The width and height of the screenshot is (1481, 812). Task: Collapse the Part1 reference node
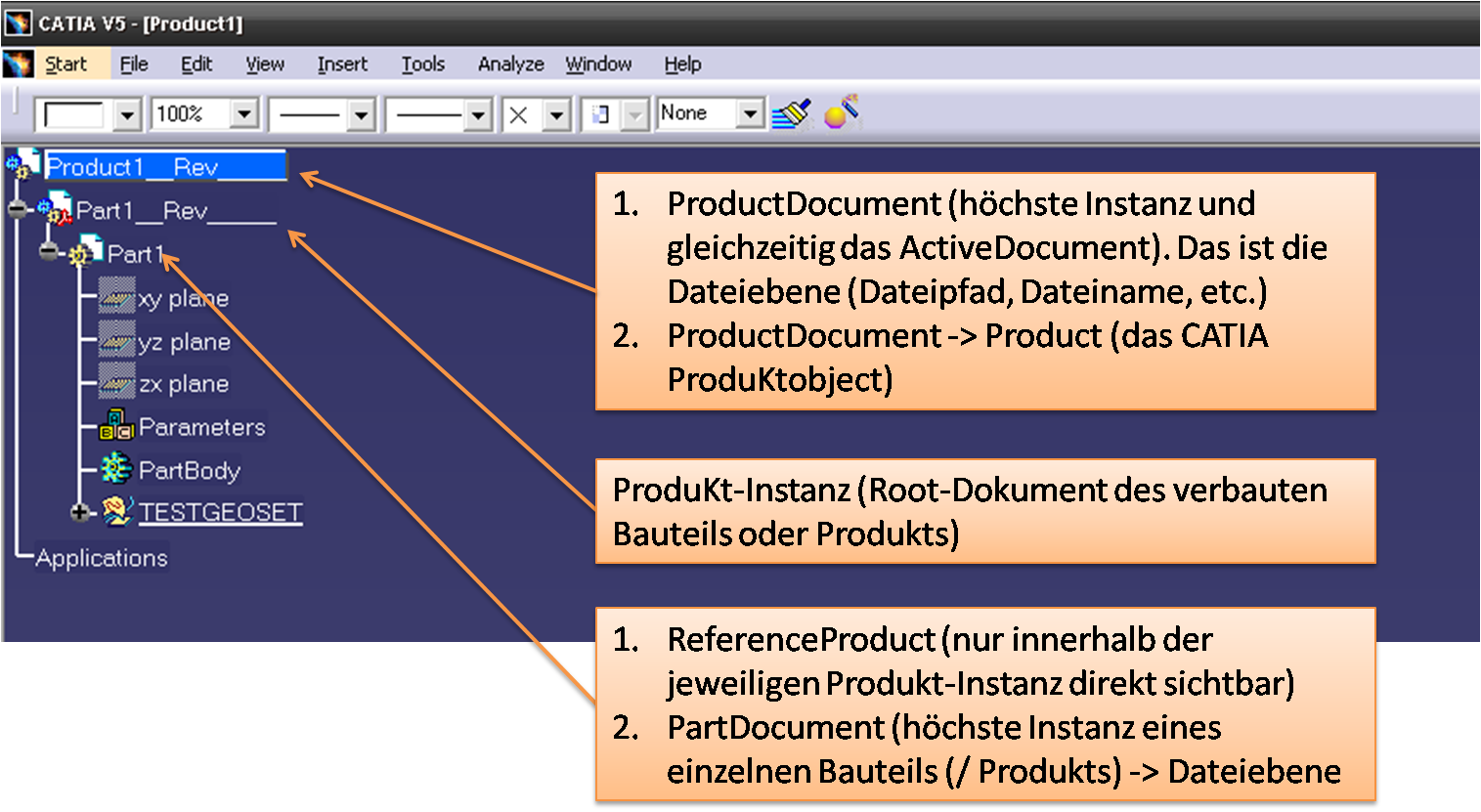pos(50,253)
